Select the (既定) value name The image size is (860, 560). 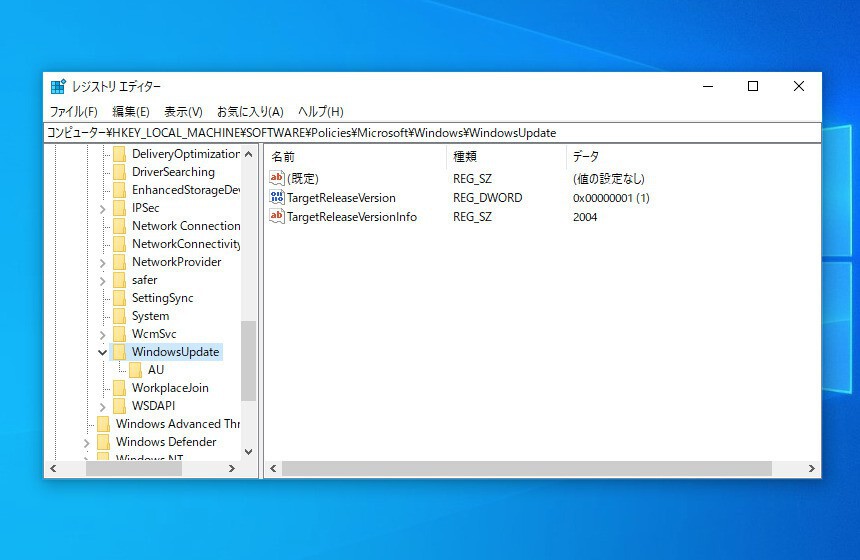303,179
